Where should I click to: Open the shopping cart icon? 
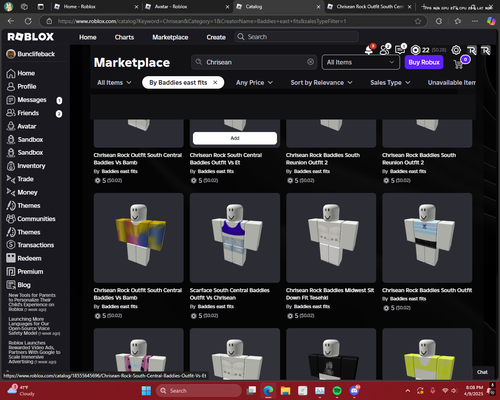(x=459, y=63)
